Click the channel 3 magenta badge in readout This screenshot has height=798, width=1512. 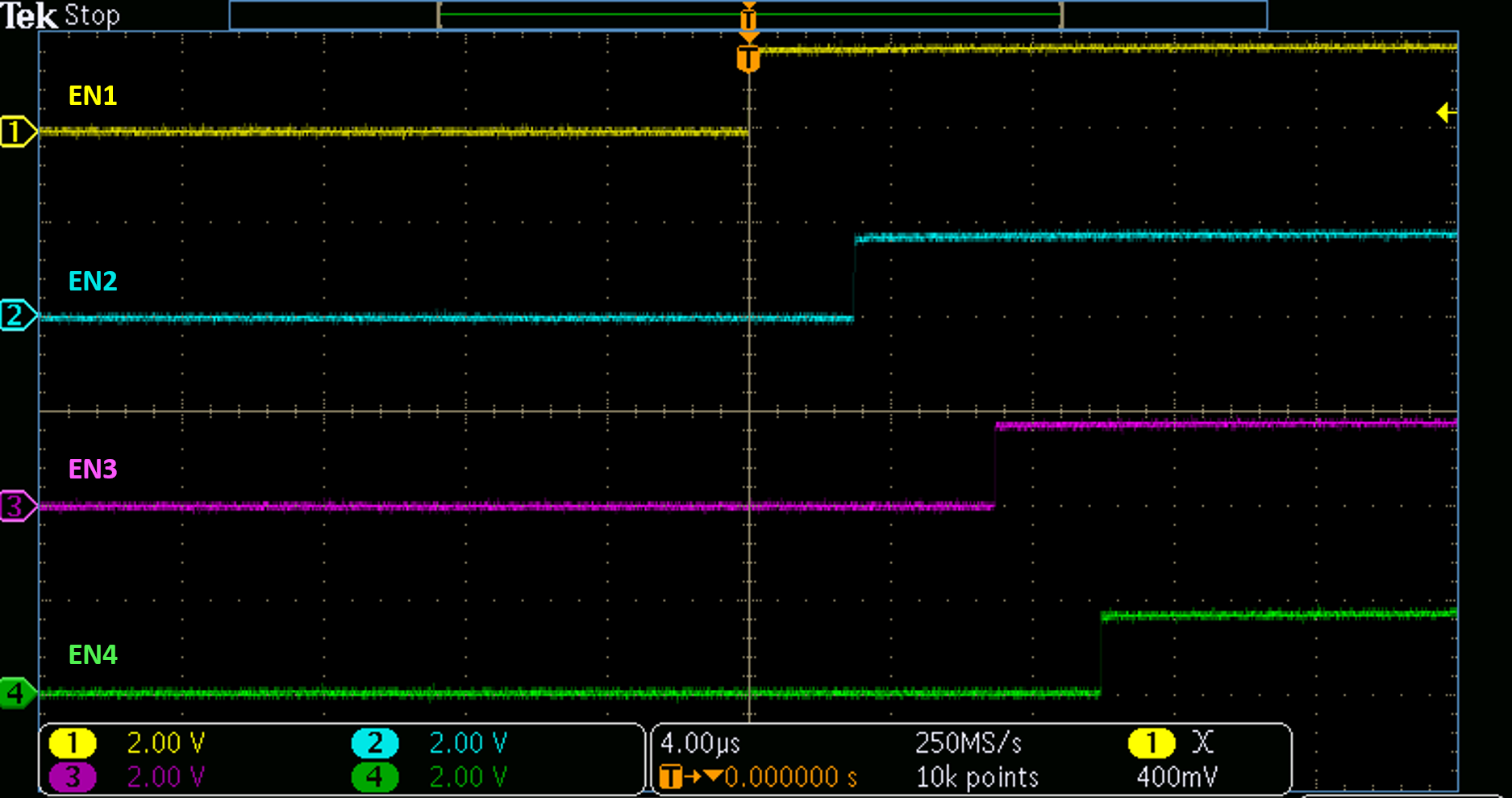coord(73,777)
